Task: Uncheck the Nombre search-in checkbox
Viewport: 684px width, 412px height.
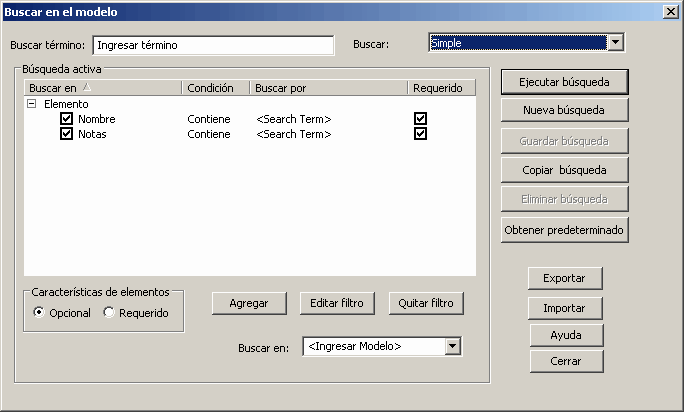Action: (x=66, y=119)
